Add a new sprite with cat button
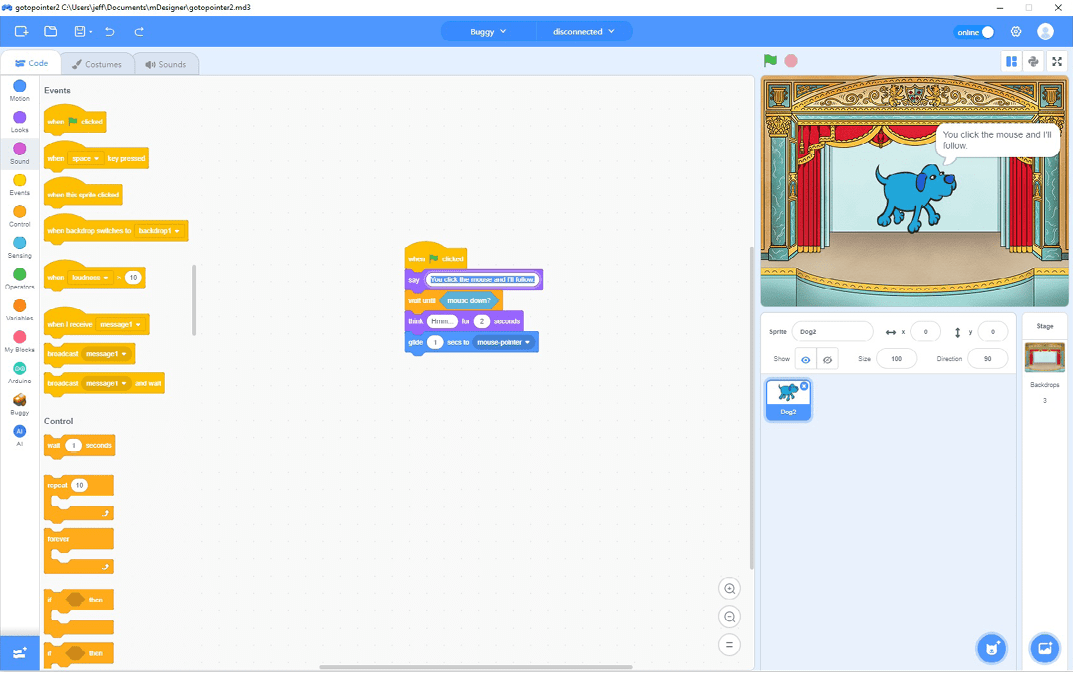The height and width of the screenshot is (673, 1073). click(x=992, y=648)
